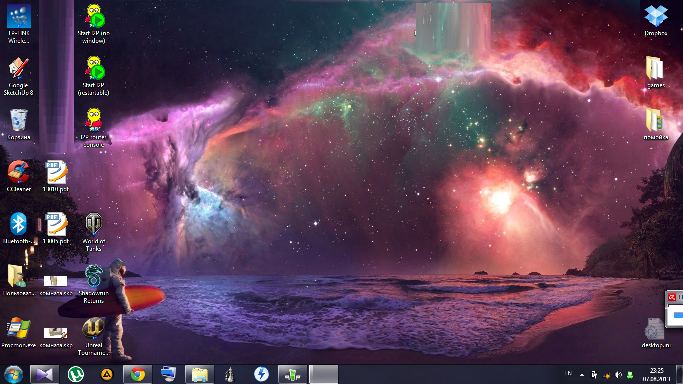Launch Shadowrun Returns shortcut
Viewport: 683px width, 384px height.
[x=93, y=283]
